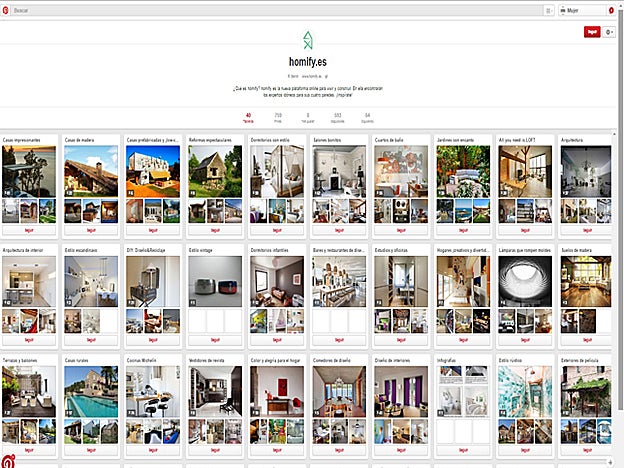The height and width of the screenshot is (468, 624).
Task: Switch to the 759 Pines tab
Action: point(278,118)
